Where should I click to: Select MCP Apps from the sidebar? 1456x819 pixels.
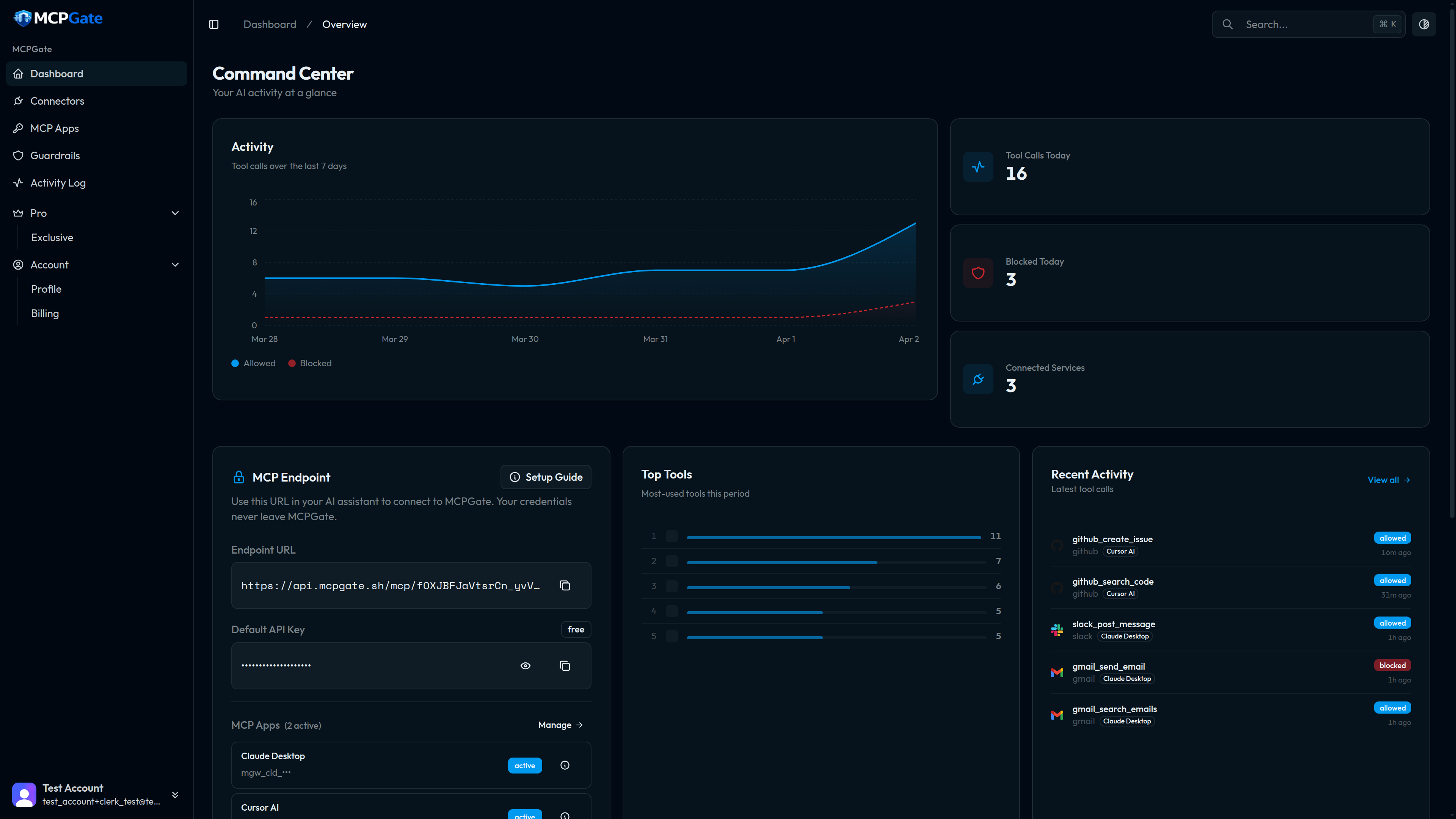(54, 128)
